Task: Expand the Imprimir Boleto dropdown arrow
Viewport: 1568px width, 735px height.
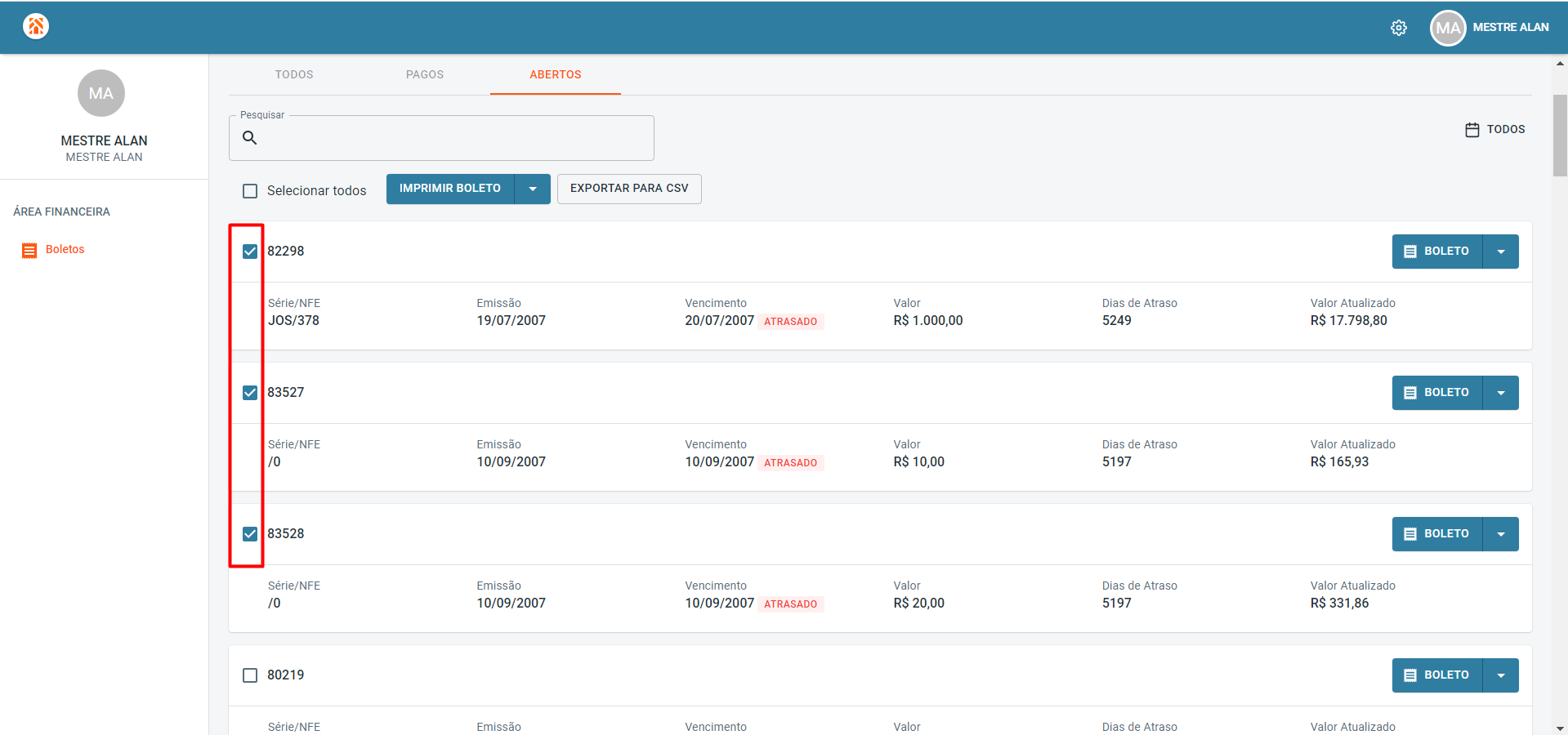Action: coord(533,189)
